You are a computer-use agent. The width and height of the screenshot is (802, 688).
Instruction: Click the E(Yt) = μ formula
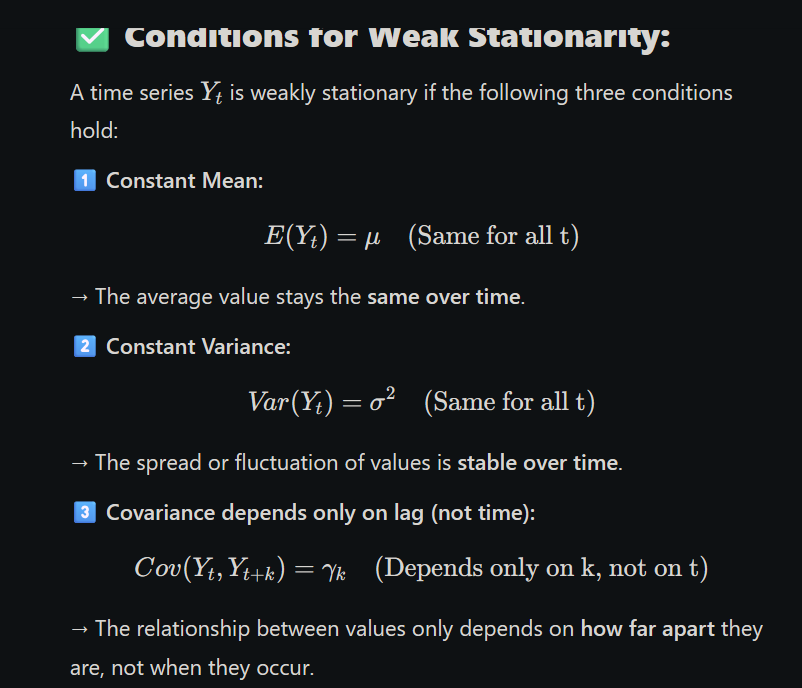(322, 236)
